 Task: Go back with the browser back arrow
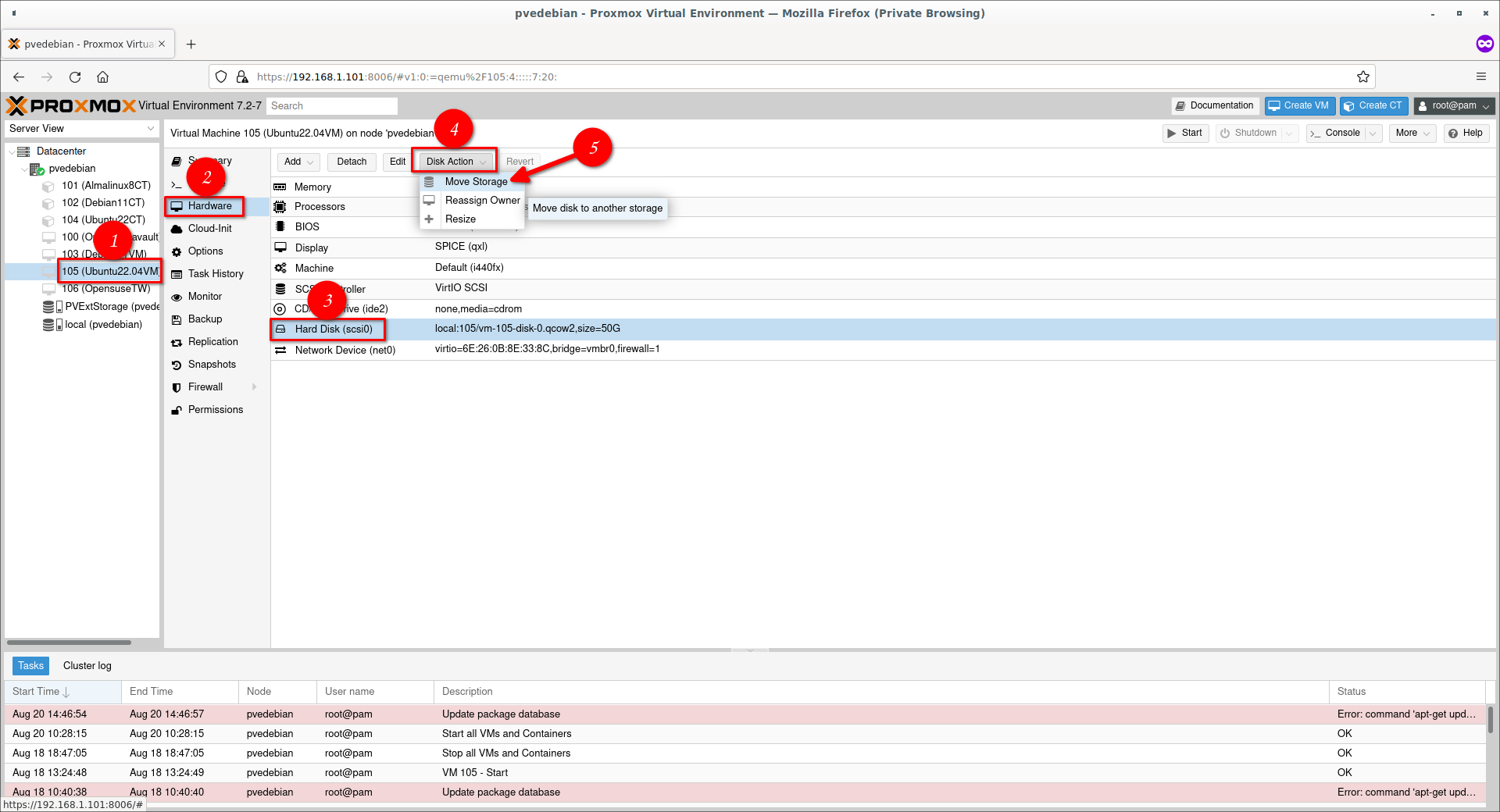pos(19,77)
